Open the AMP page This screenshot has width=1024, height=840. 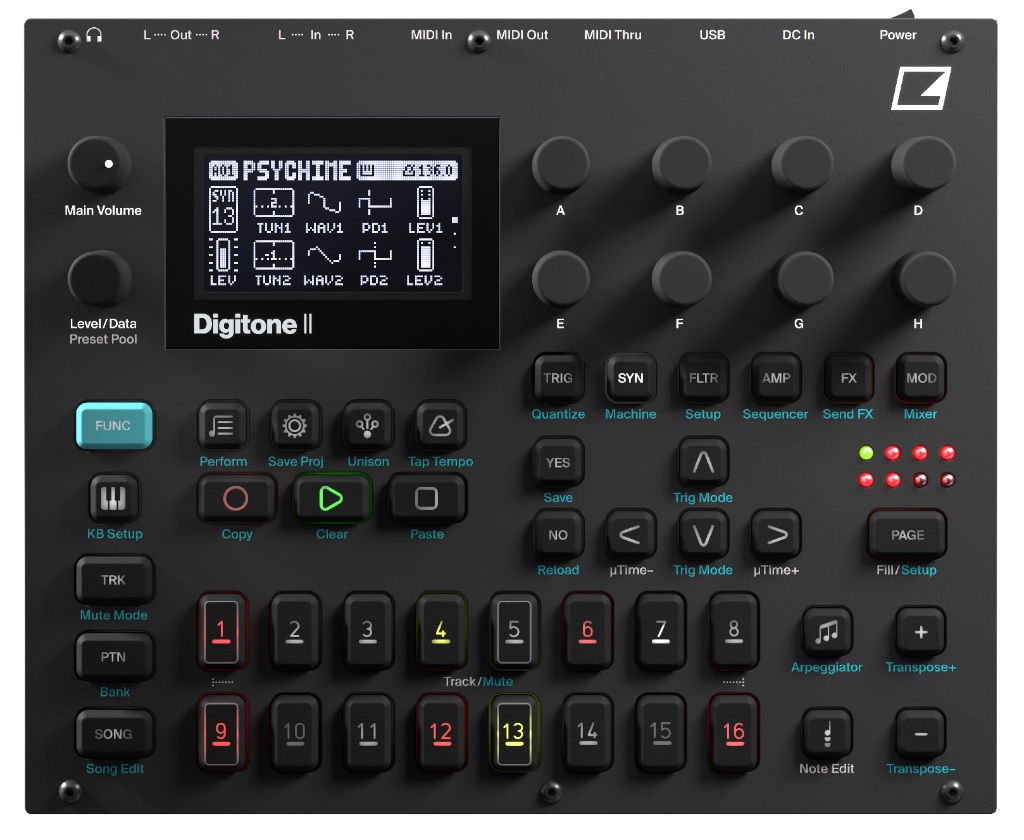coord(776,378)
